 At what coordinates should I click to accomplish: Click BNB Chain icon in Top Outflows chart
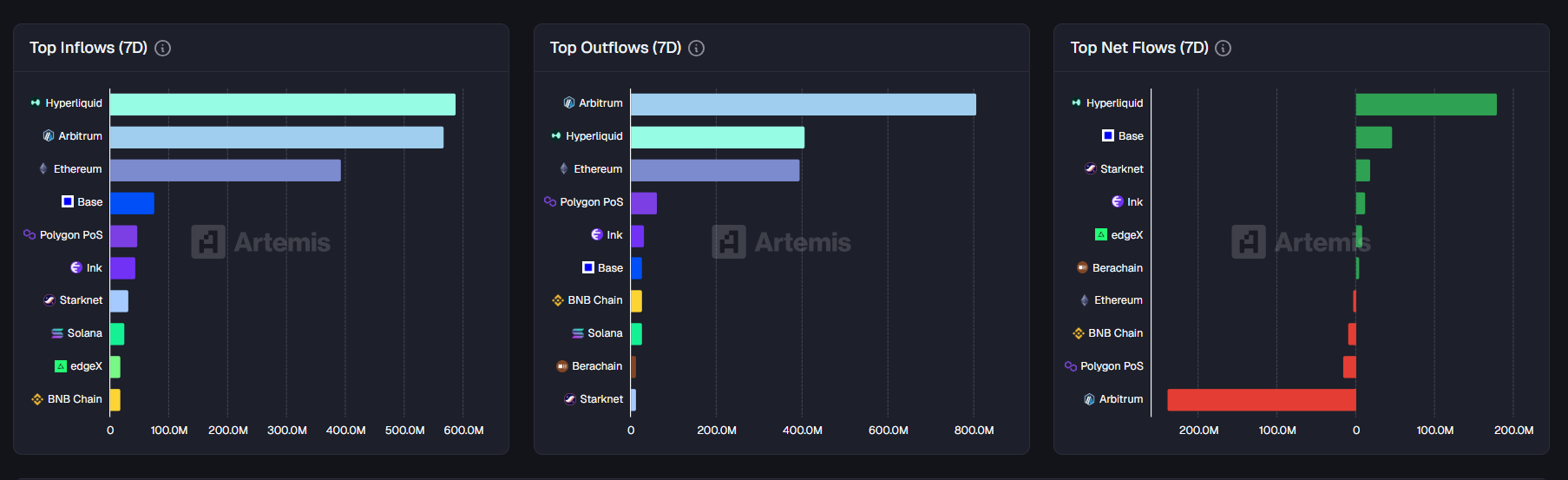point(558,300)
